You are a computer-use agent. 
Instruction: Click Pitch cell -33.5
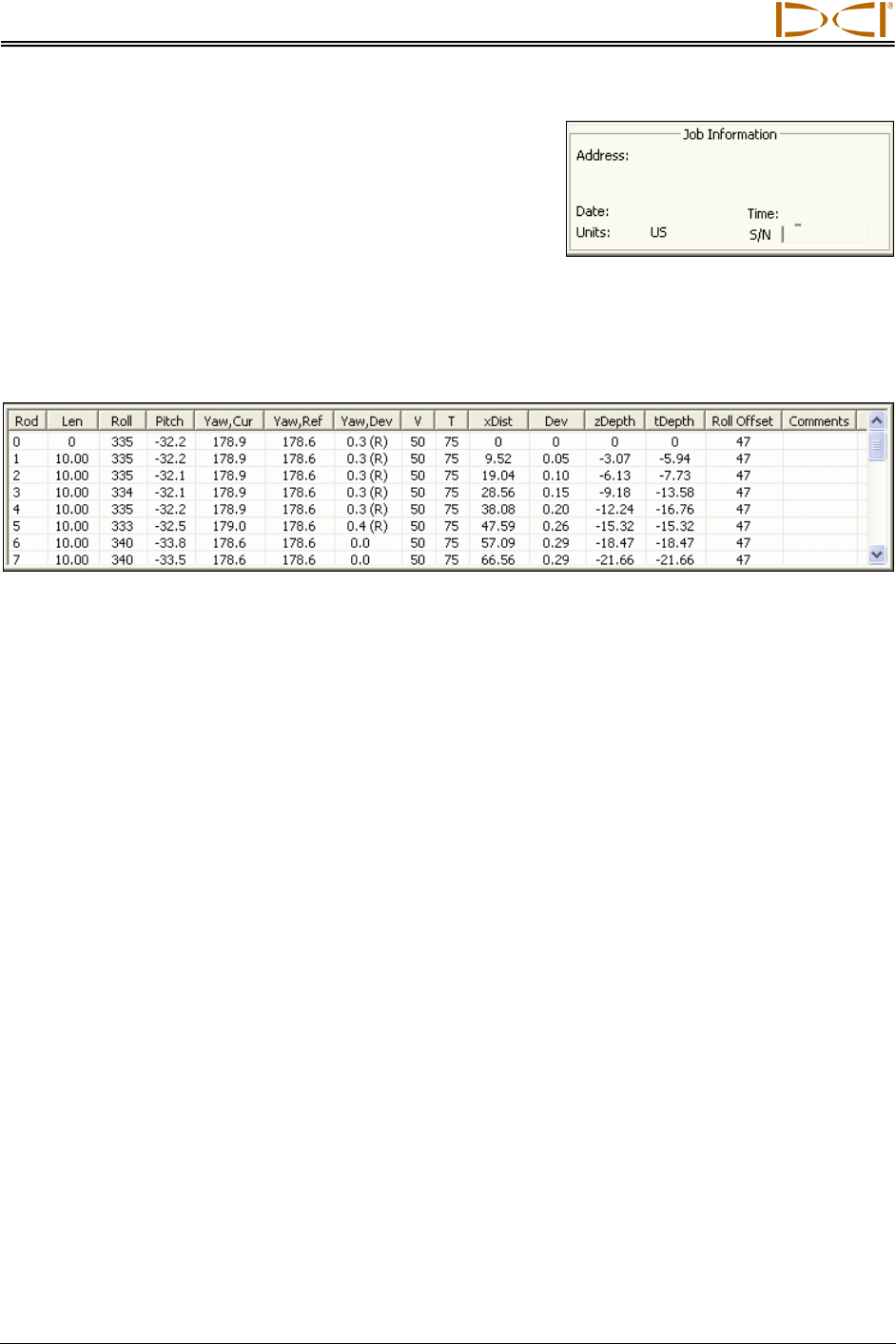click(x=170, y=560)
